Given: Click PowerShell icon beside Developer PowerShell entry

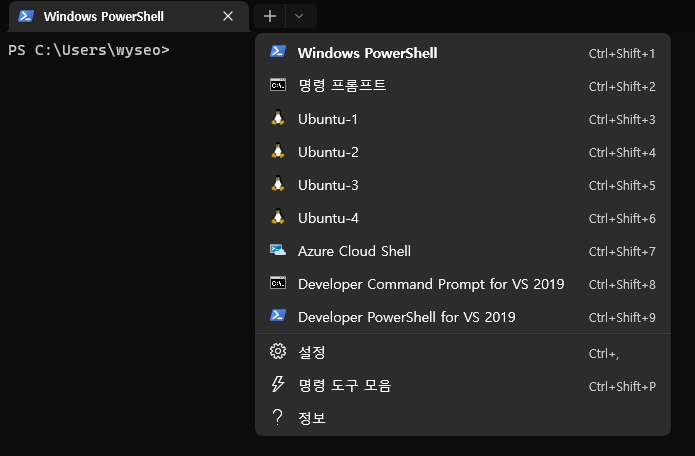Looking at the screenshot, I should point(278,316).
